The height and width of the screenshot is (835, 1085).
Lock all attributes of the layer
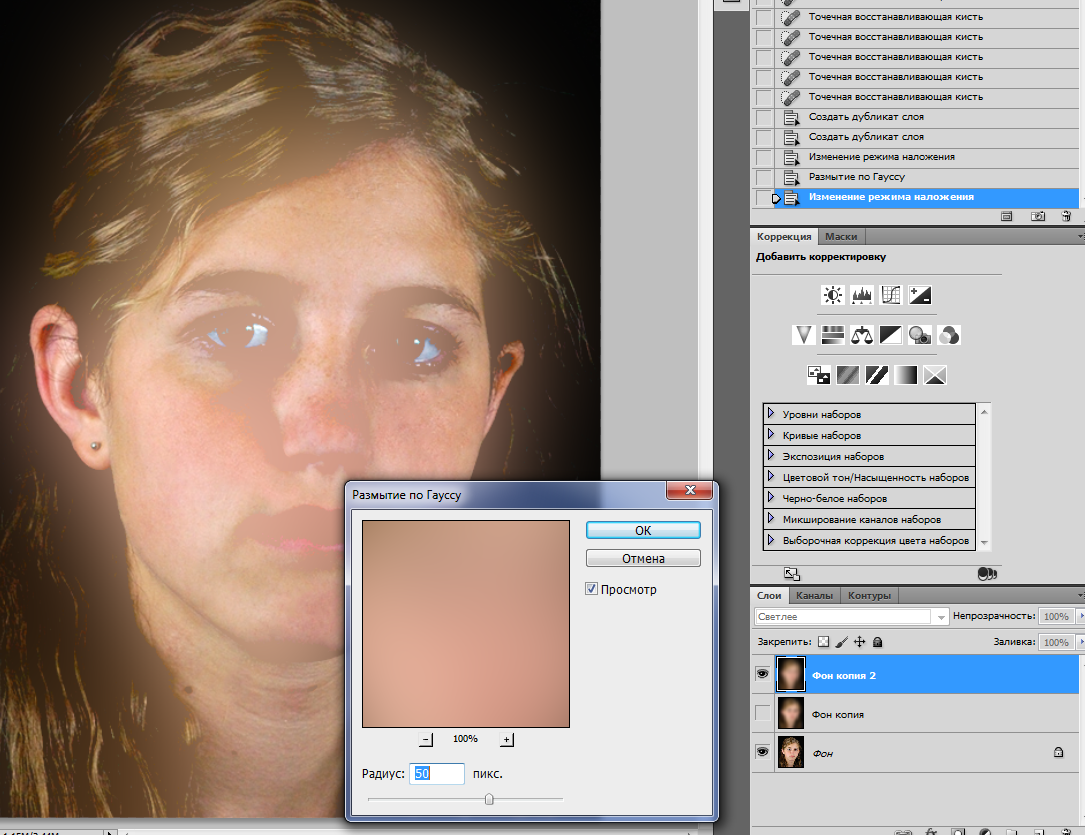click(x=877, y=642)
